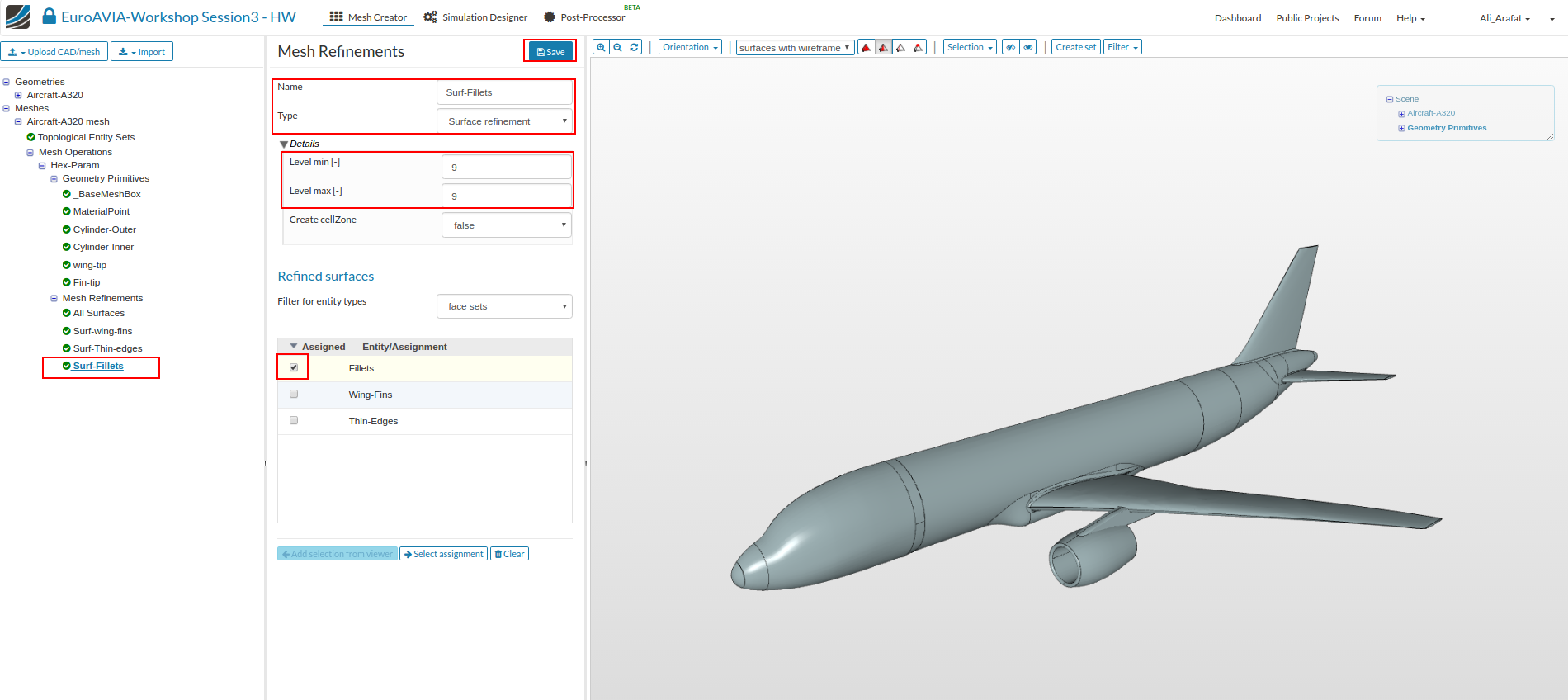The height and width of the screenshot is (700, 1568).
Task: Click green check icon beside wing-tip
Action: tap(67, 265)
